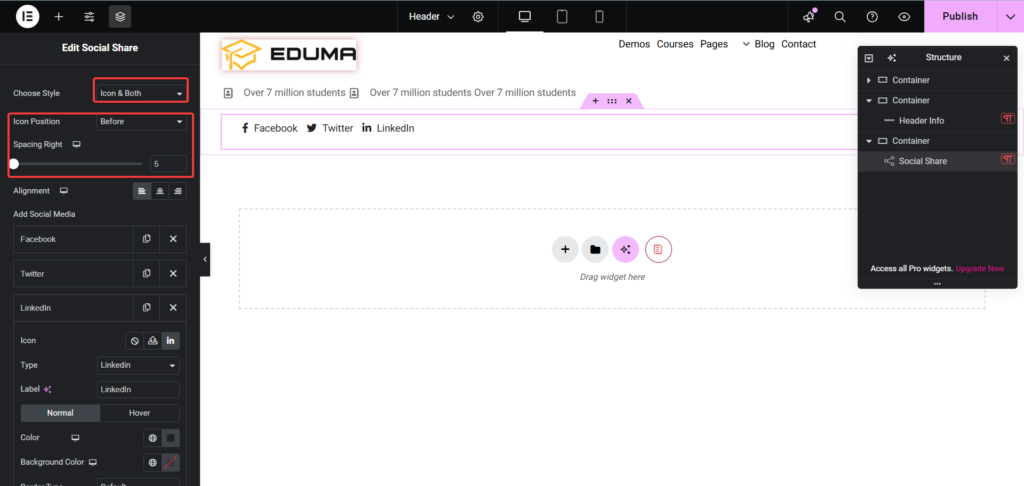Click the Label text field
1024x486 pixels.
[138, 389]
